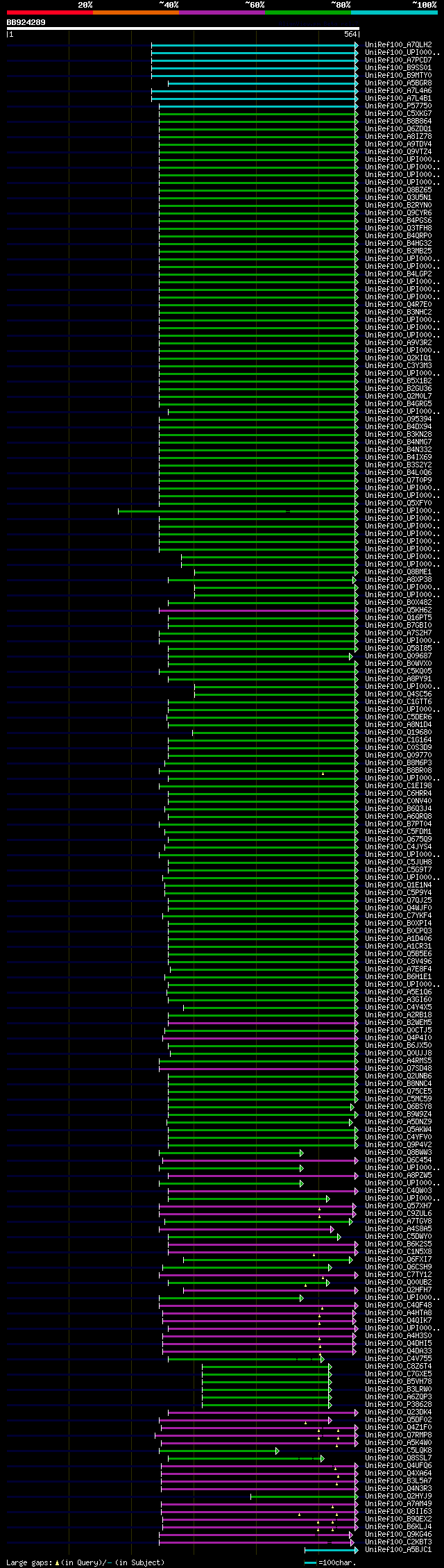This screenshot has width=444, height=1568.
Task: Select the UniRef100_B2RYN0 label
Action: [x=398, y=205]
